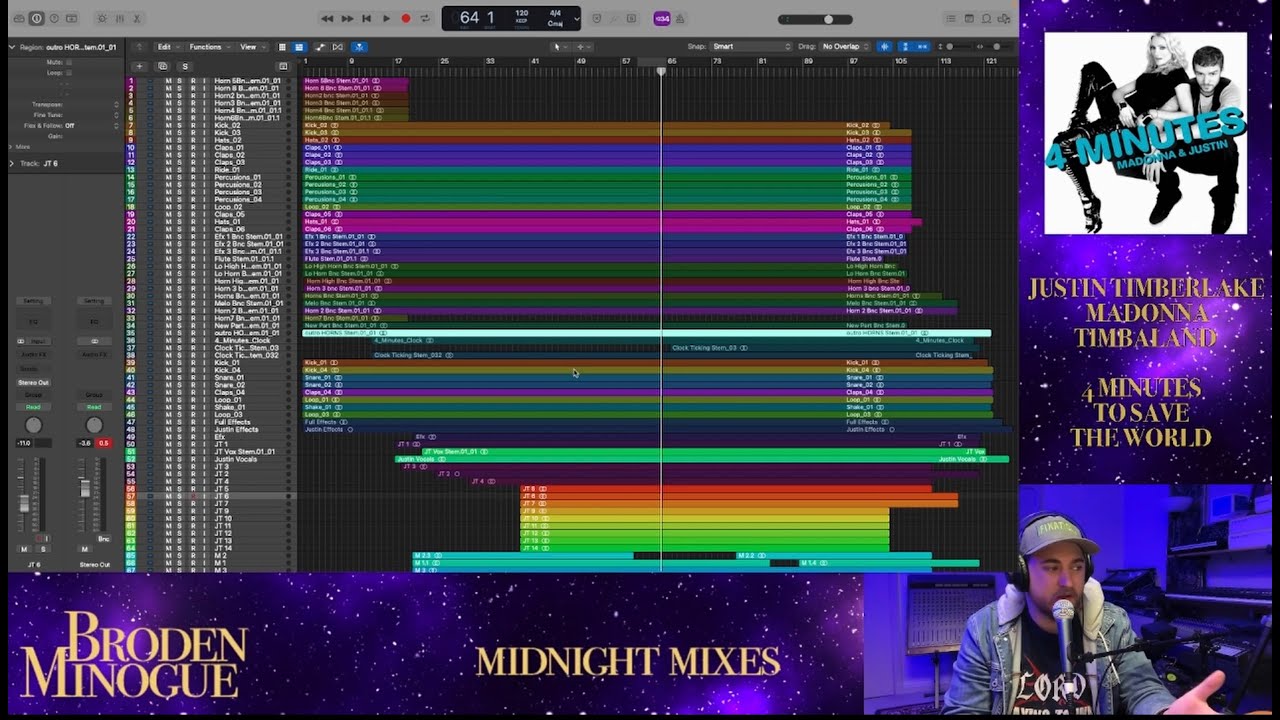The width and height of the screenshot is (1280, 720).
Task: Open Quick Help in the control bar
Action: pyautogui.click(x=52, y=18)
